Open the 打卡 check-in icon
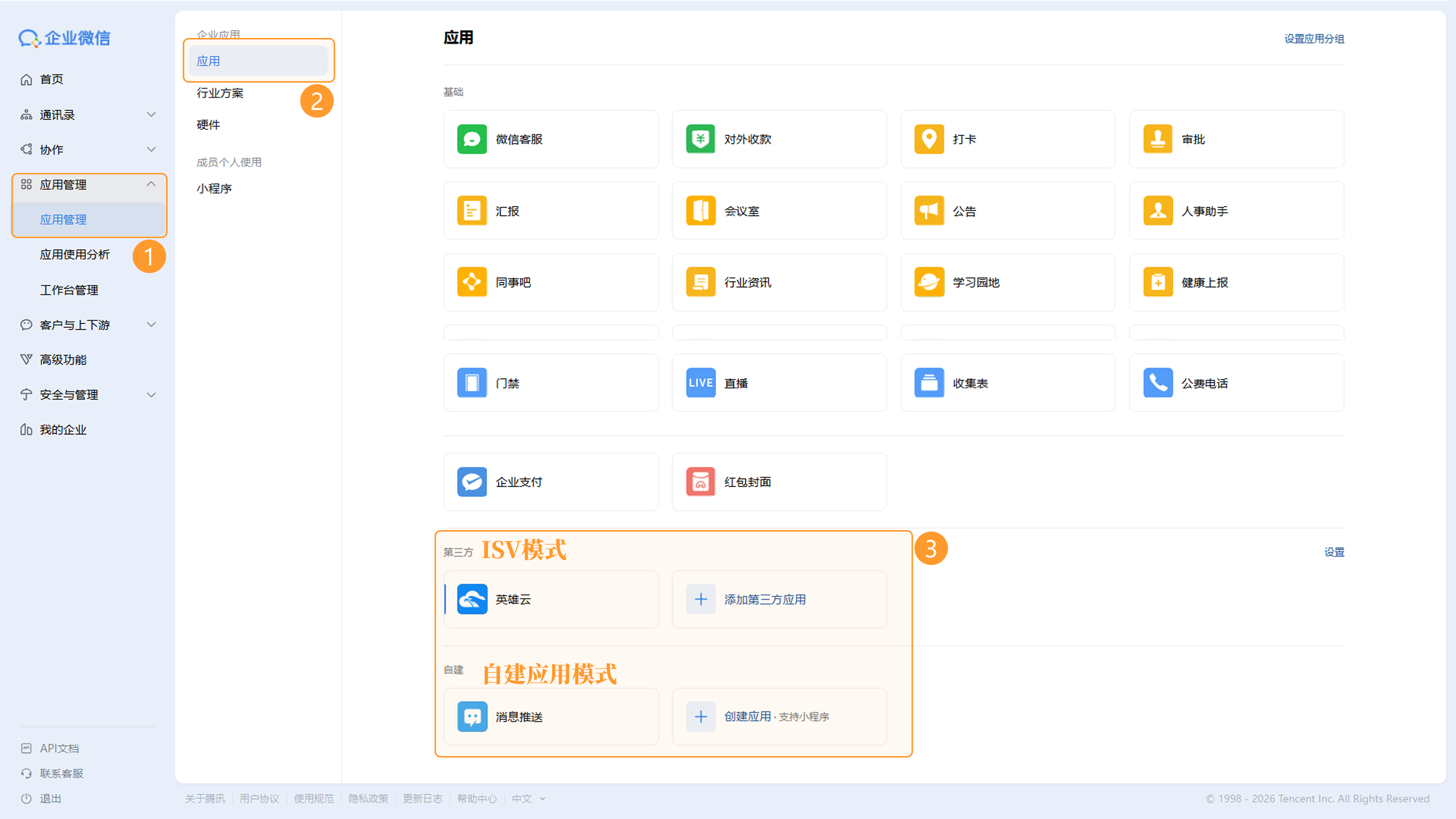This screenshot has width=1456, height=819. 929,139
